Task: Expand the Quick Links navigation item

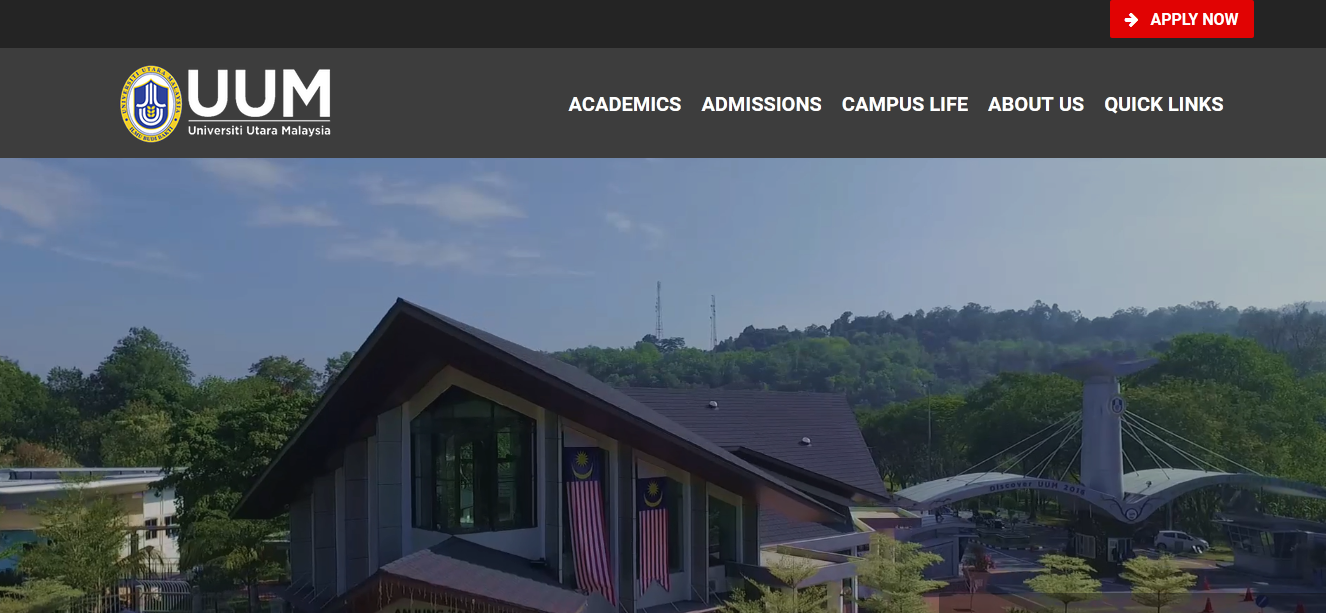Action: [x=1164, y=104]
